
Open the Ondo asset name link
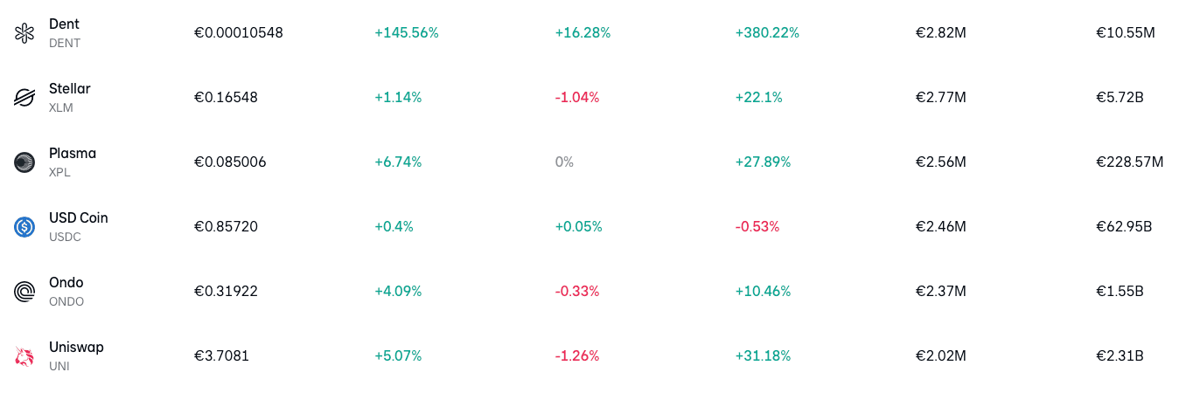click(66, 282)
